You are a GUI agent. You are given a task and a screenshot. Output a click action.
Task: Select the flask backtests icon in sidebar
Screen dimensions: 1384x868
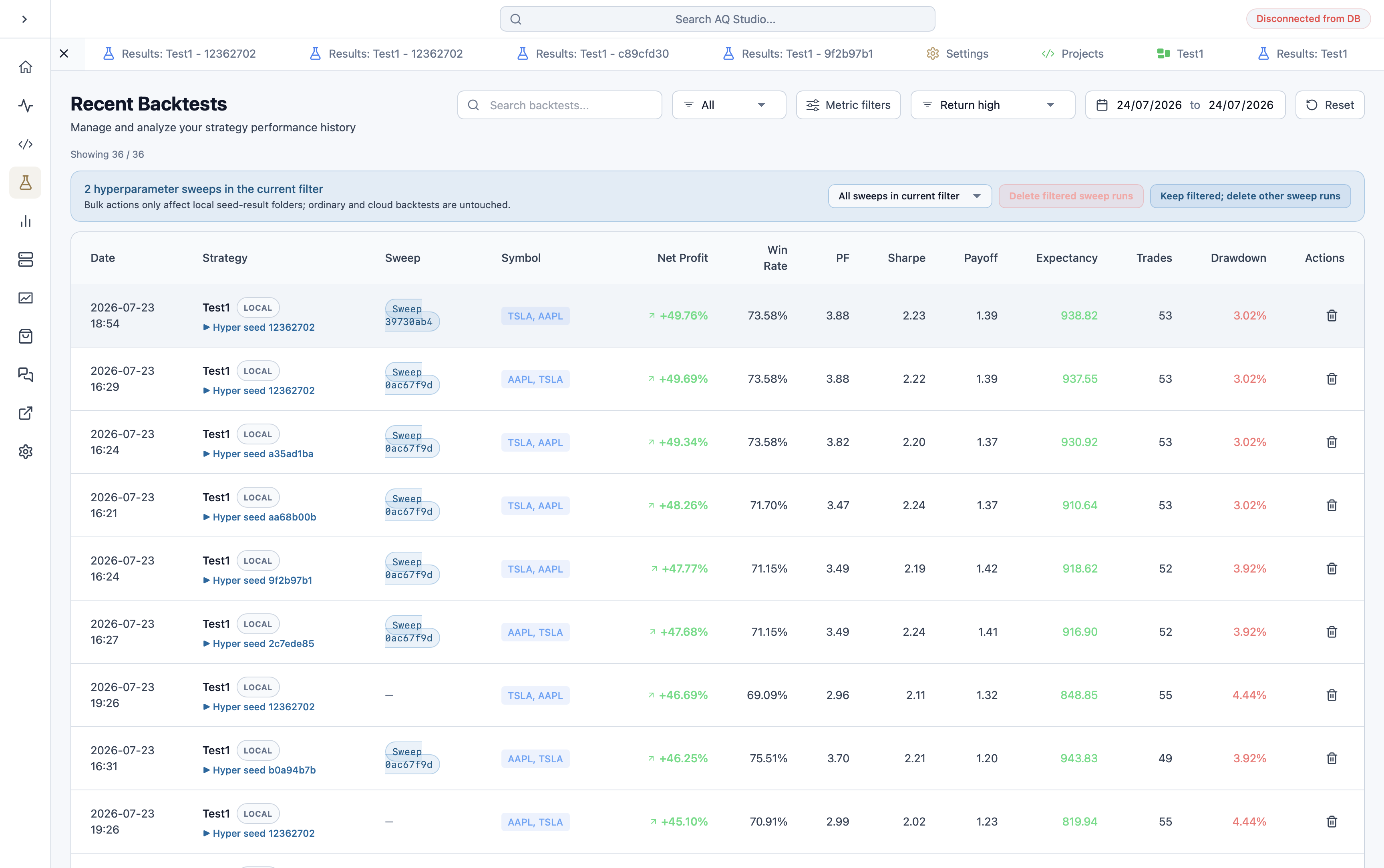(x=25, y=183)
